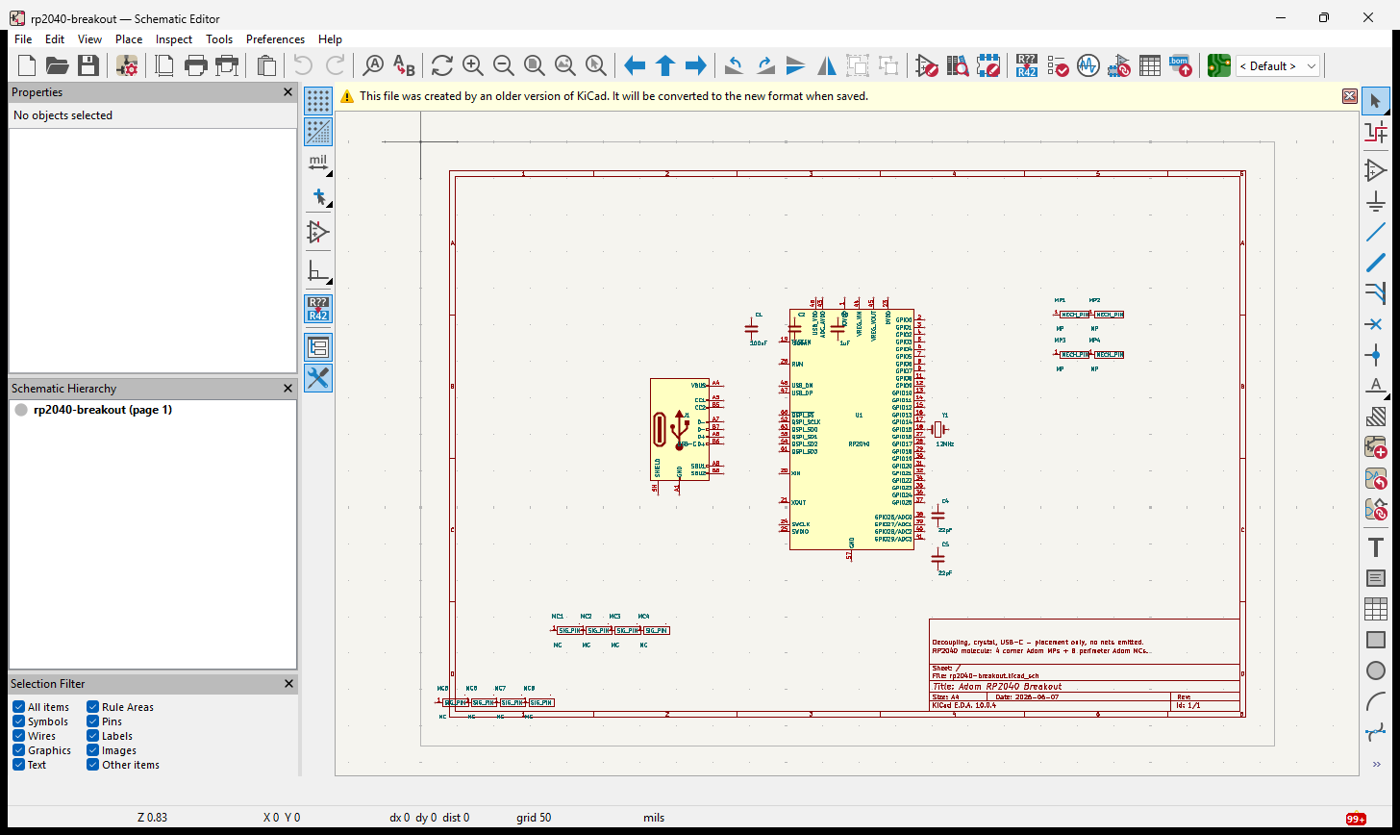Click the Print icon

point(196,66)
